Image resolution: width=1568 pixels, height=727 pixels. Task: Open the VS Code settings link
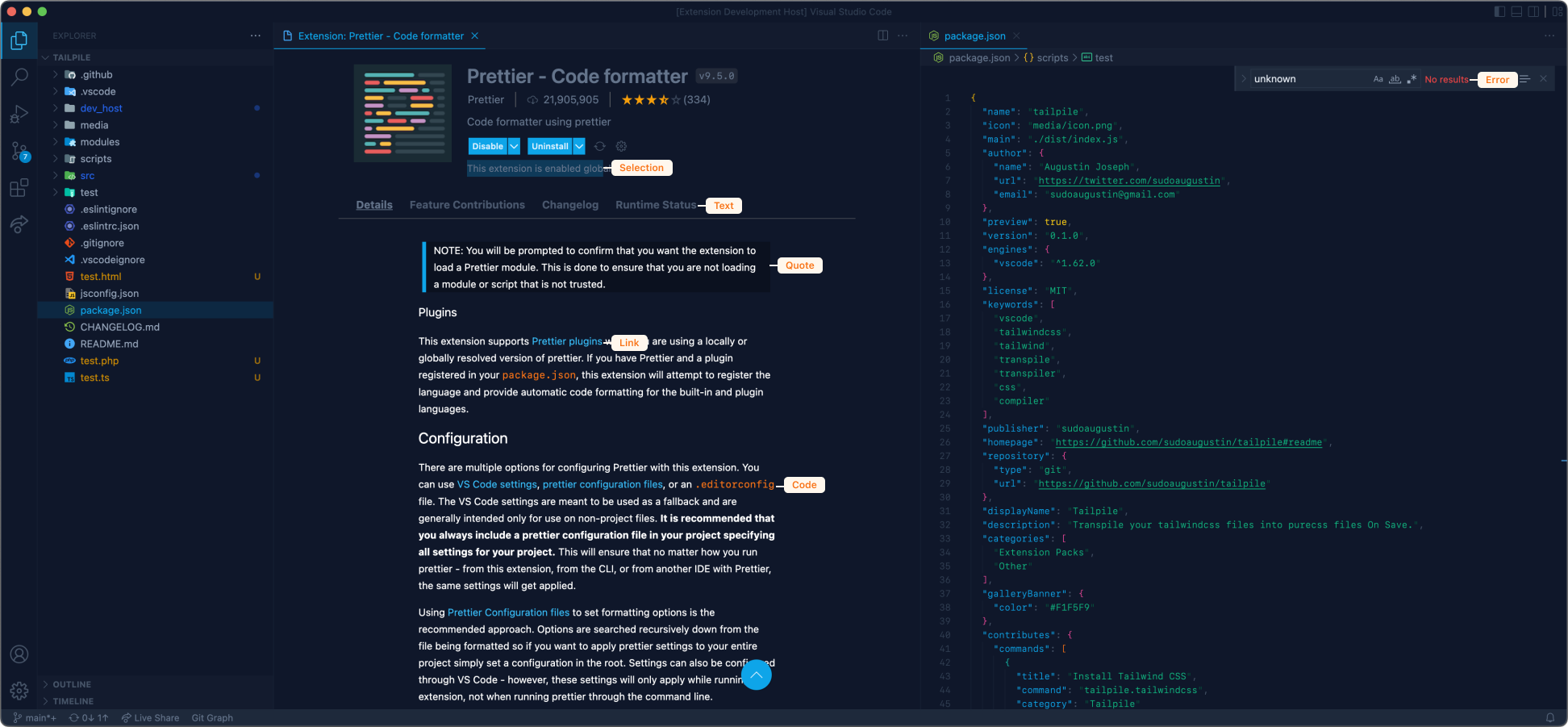(x=497, y=484)
